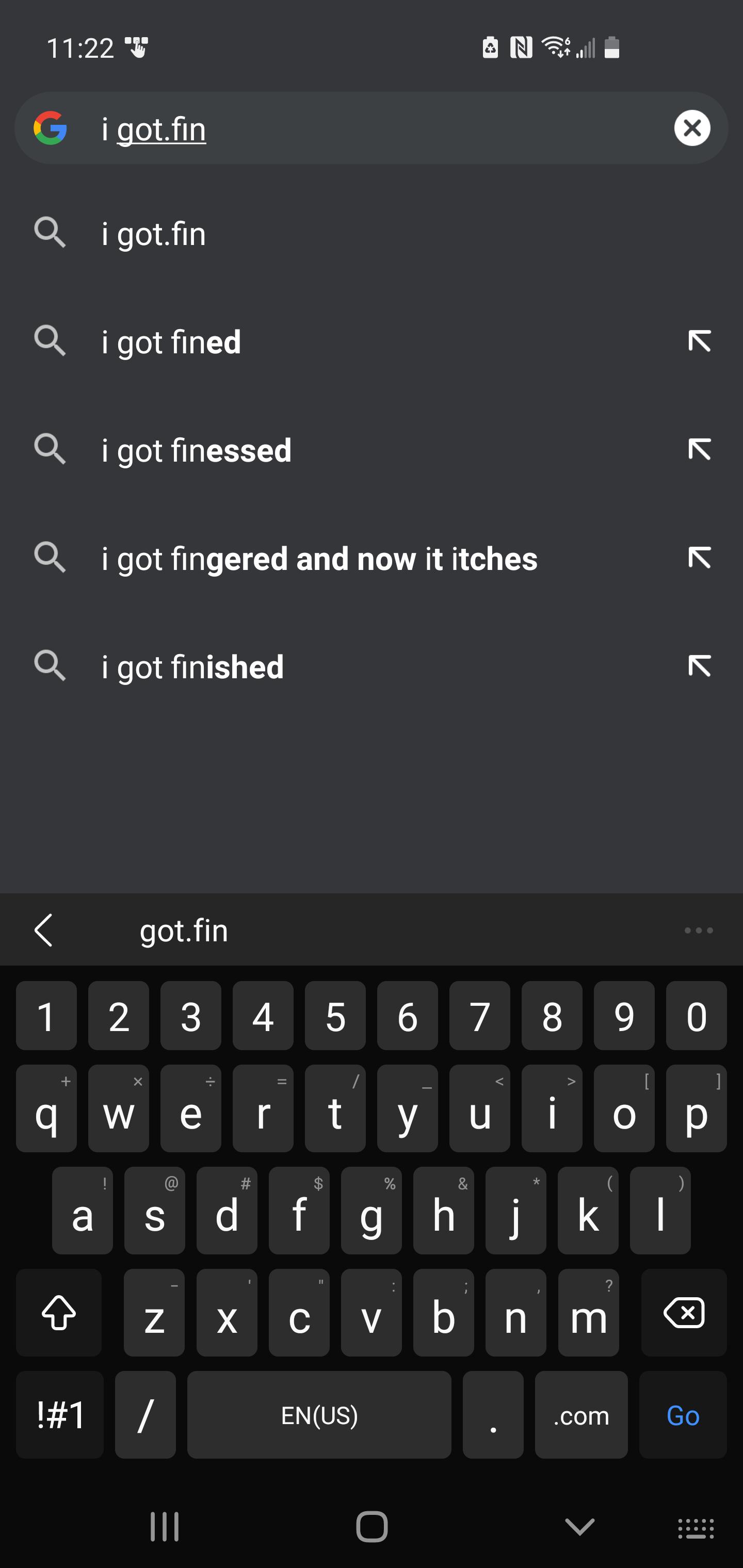
Task: Open keyboard toolbar three-dot options
Action: click(698, 930)
